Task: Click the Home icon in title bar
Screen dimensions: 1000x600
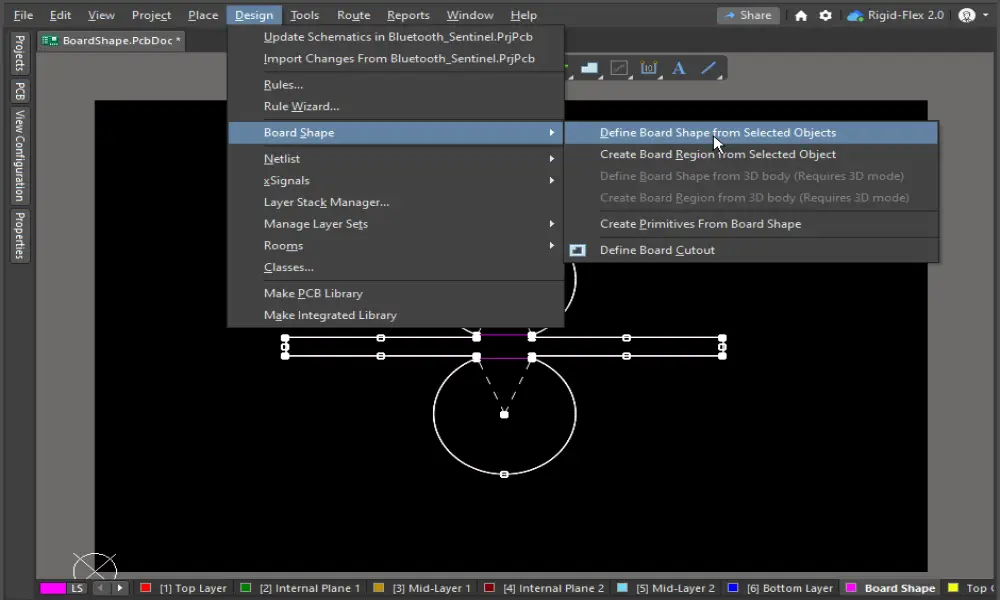Action: 801,15
